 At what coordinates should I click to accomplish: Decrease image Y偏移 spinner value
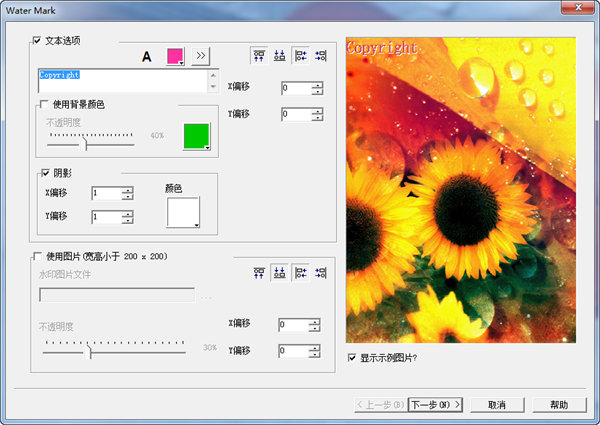[315, 354]
